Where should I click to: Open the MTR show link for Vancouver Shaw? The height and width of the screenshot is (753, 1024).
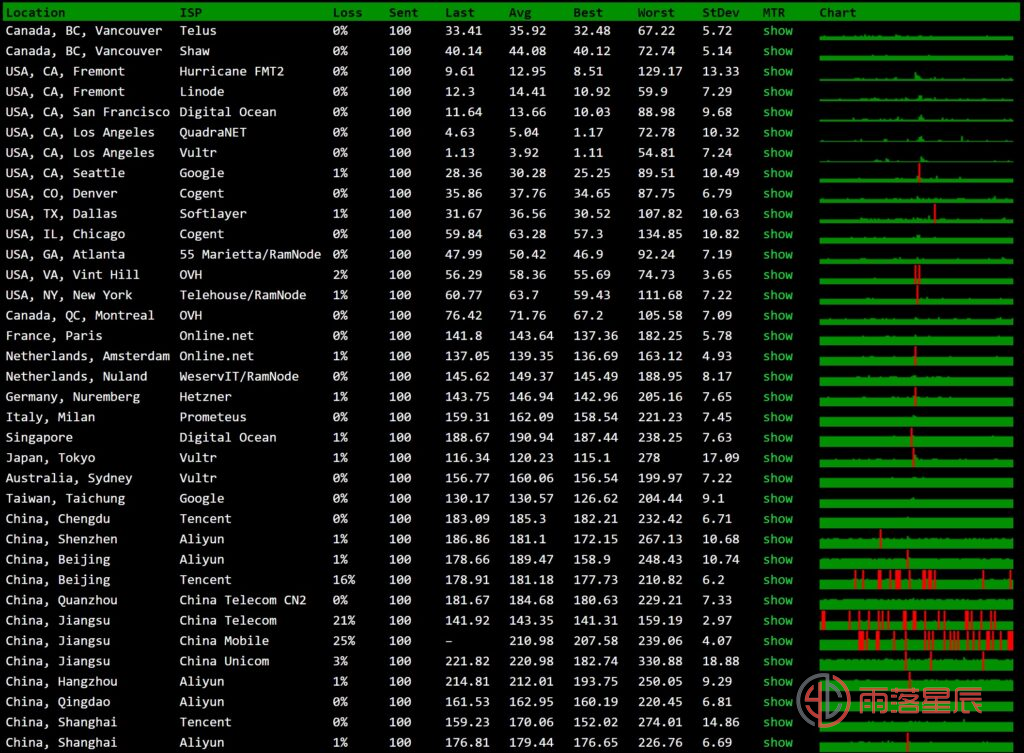pyautogui.click(x=778, y=51)
